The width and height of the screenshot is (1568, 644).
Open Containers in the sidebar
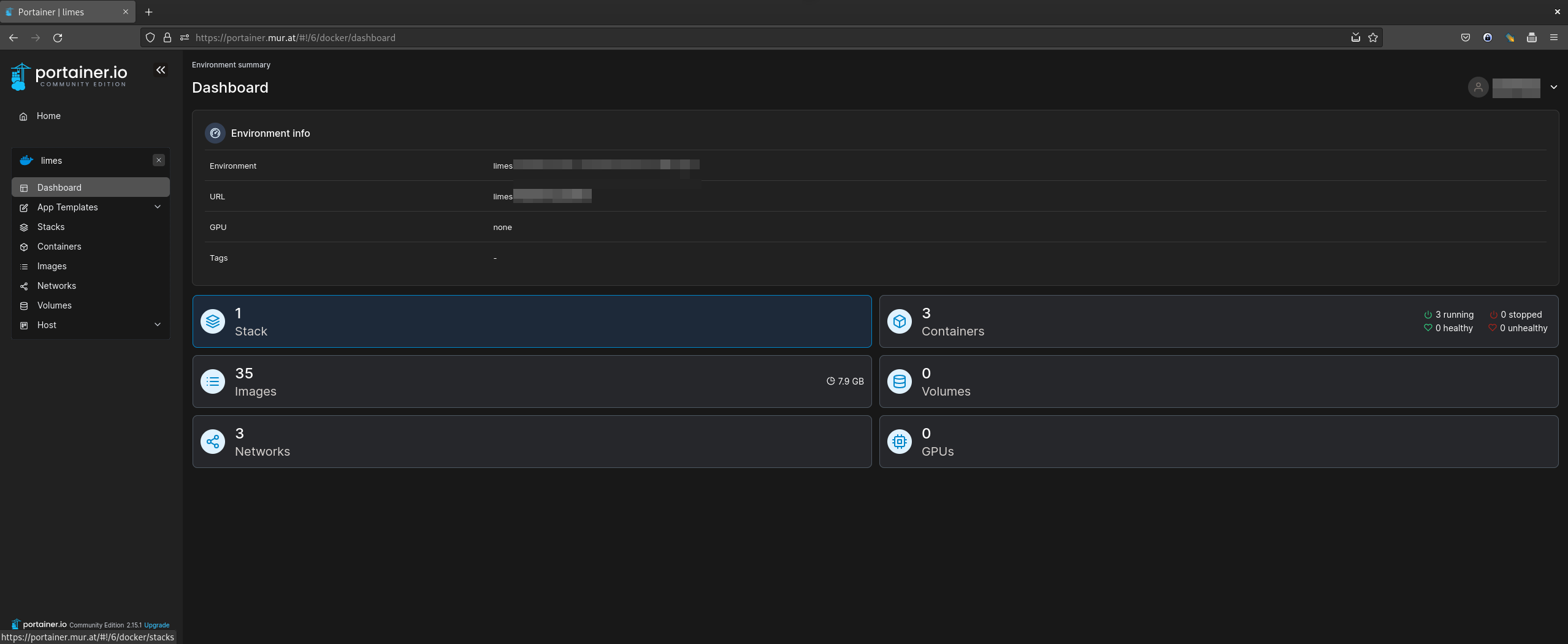[59, 247]
